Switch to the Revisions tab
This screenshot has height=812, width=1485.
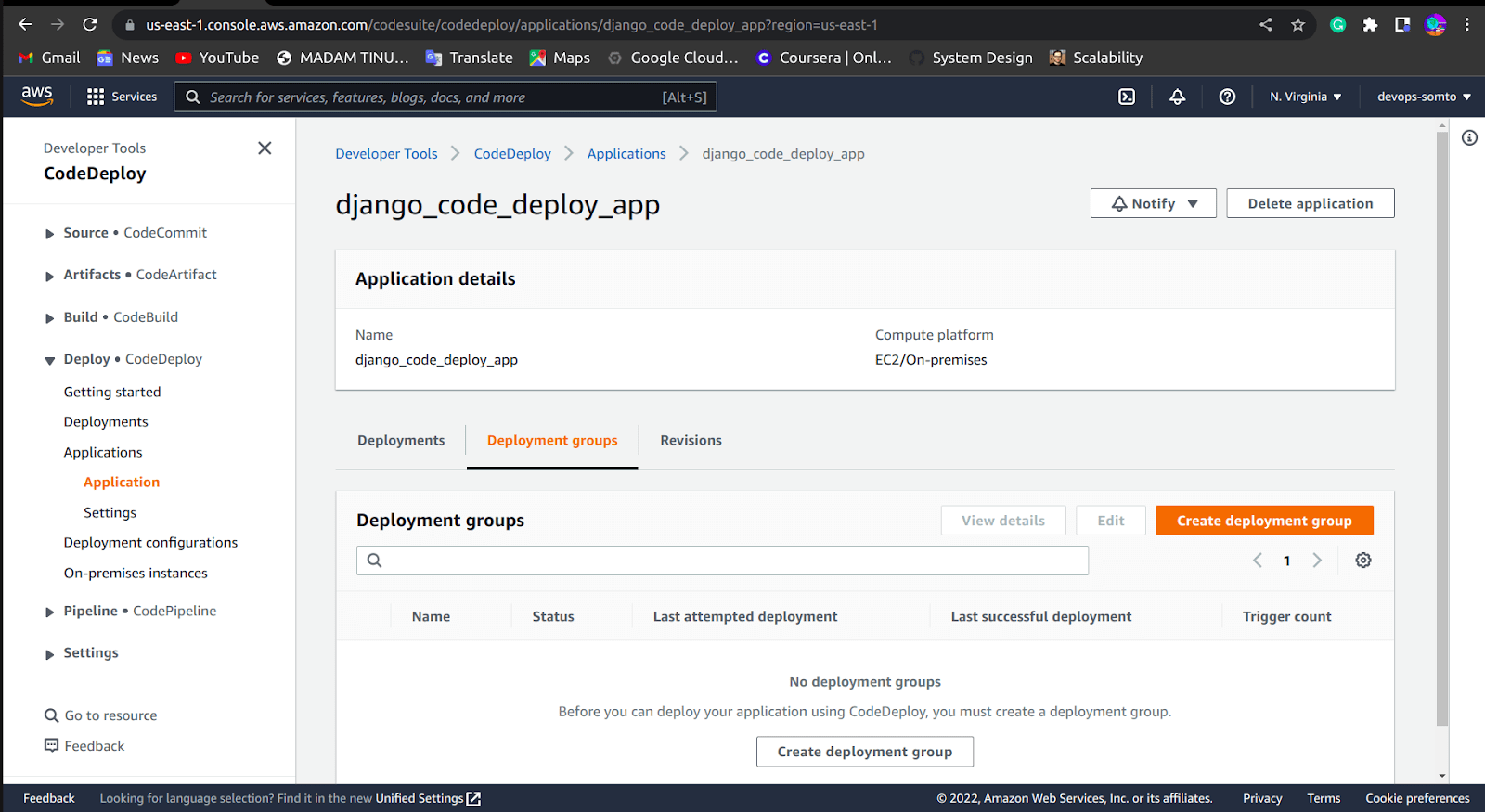point(691,441)
